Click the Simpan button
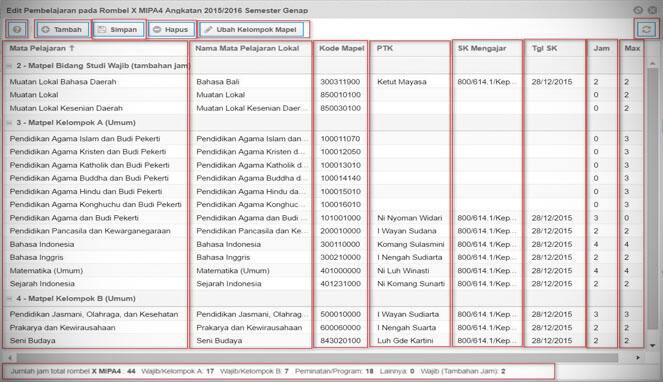The image size is (663, 382). [118, 30]
